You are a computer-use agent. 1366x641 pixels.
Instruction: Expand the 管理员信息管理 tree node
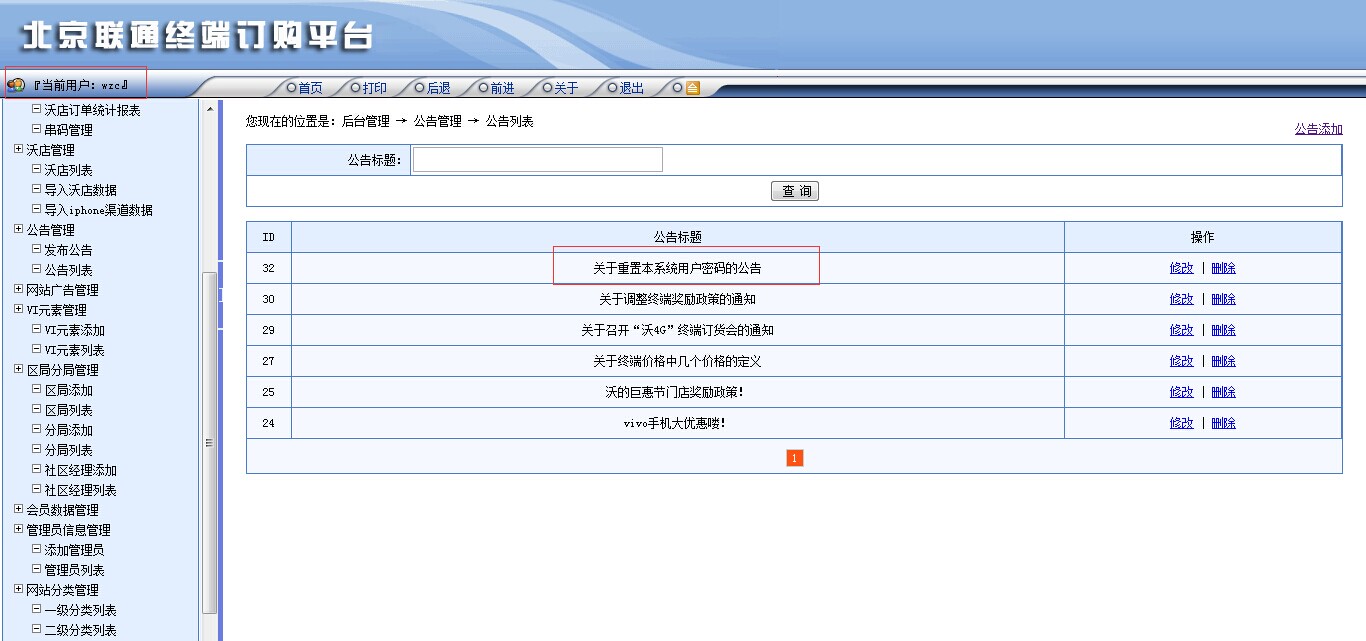pos(19,529)
